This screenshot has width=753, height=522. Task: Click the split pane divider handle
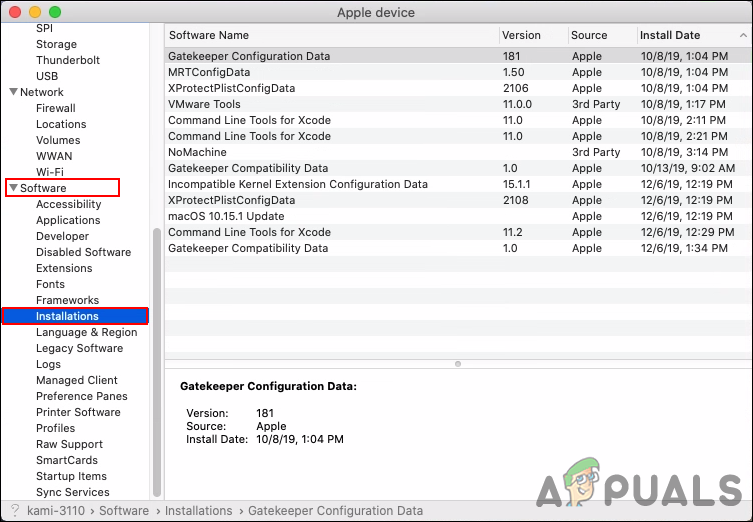coord(458,364)
